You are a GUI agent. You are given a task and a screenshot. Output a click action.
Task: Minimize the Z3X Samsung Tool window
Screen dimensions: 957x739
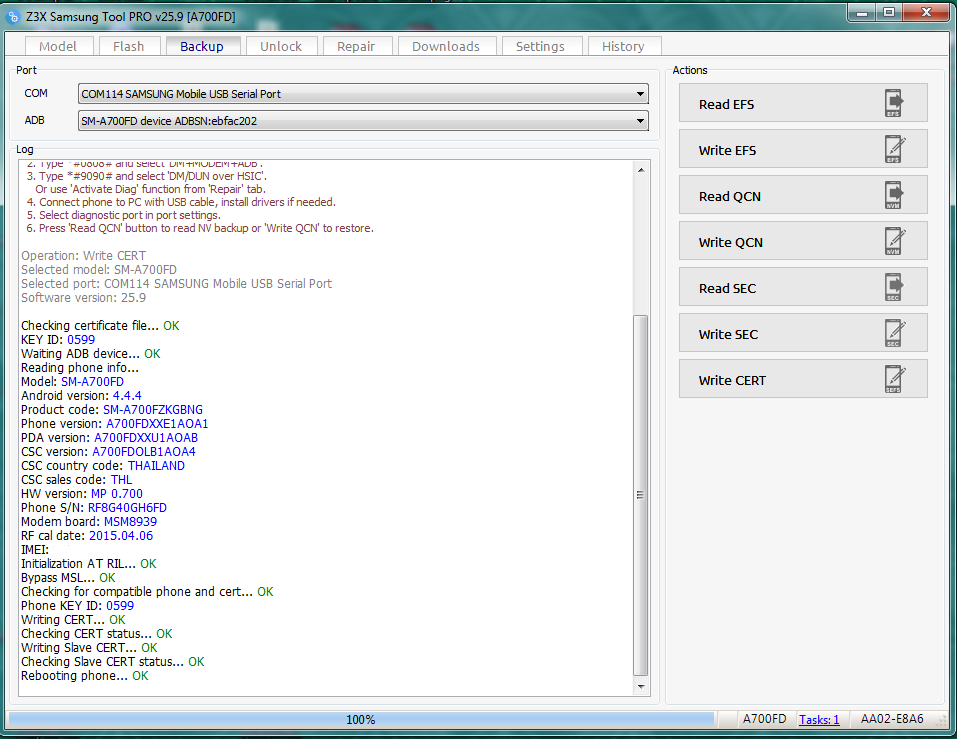862,13
